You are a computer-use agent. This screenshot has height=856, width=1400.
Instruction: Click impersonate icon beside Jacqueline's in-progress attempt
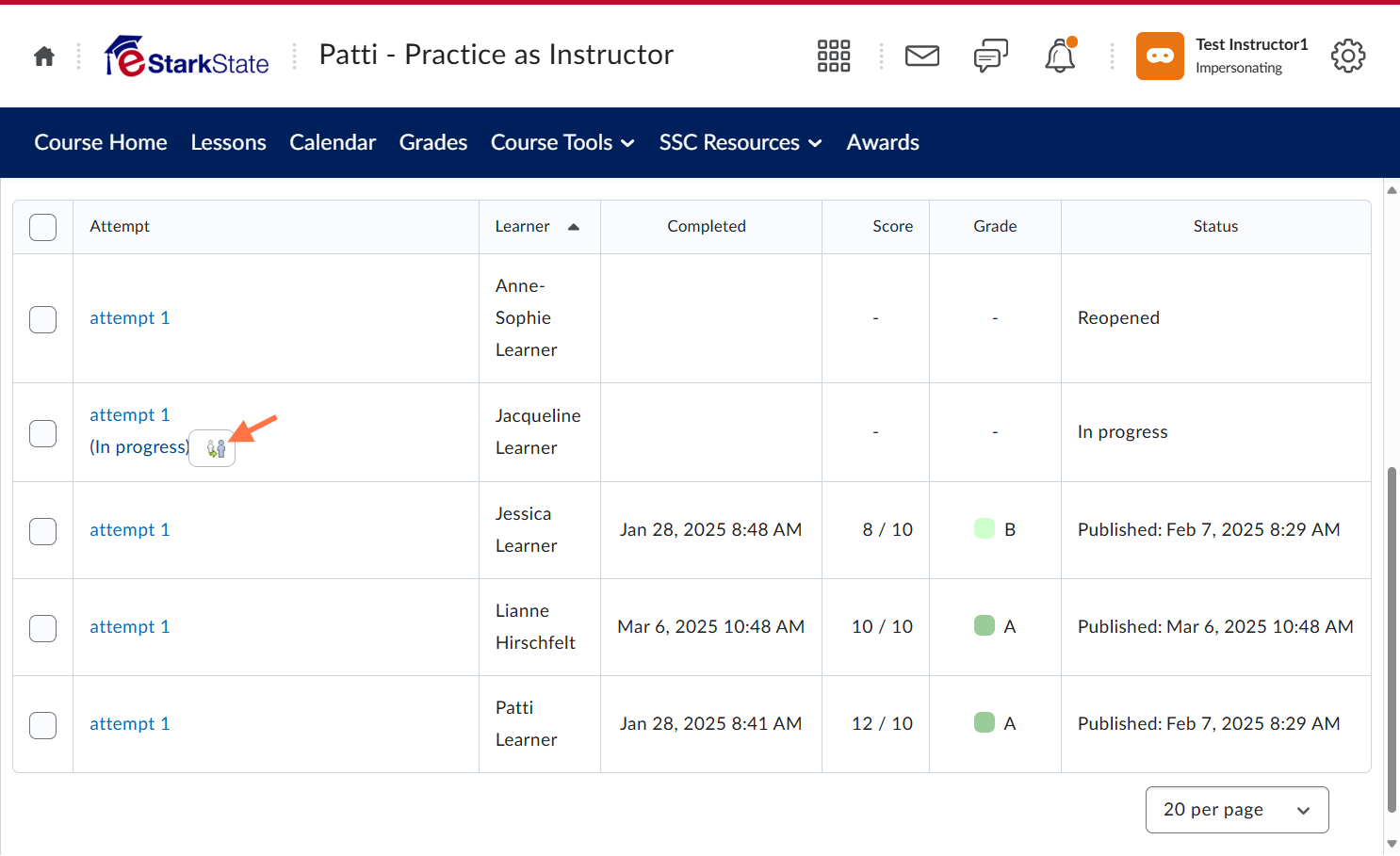pos(213,448)
